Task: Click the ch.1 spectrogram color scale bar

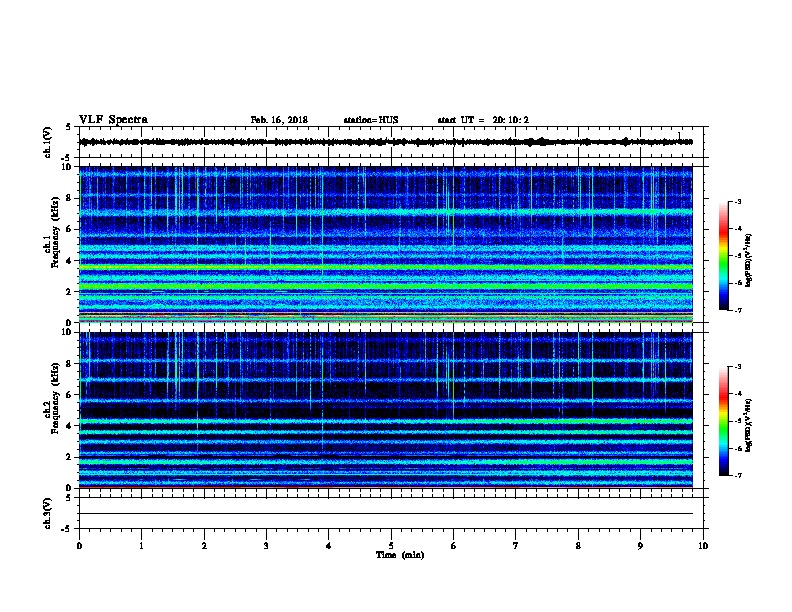Action: [x=723, y=256]
